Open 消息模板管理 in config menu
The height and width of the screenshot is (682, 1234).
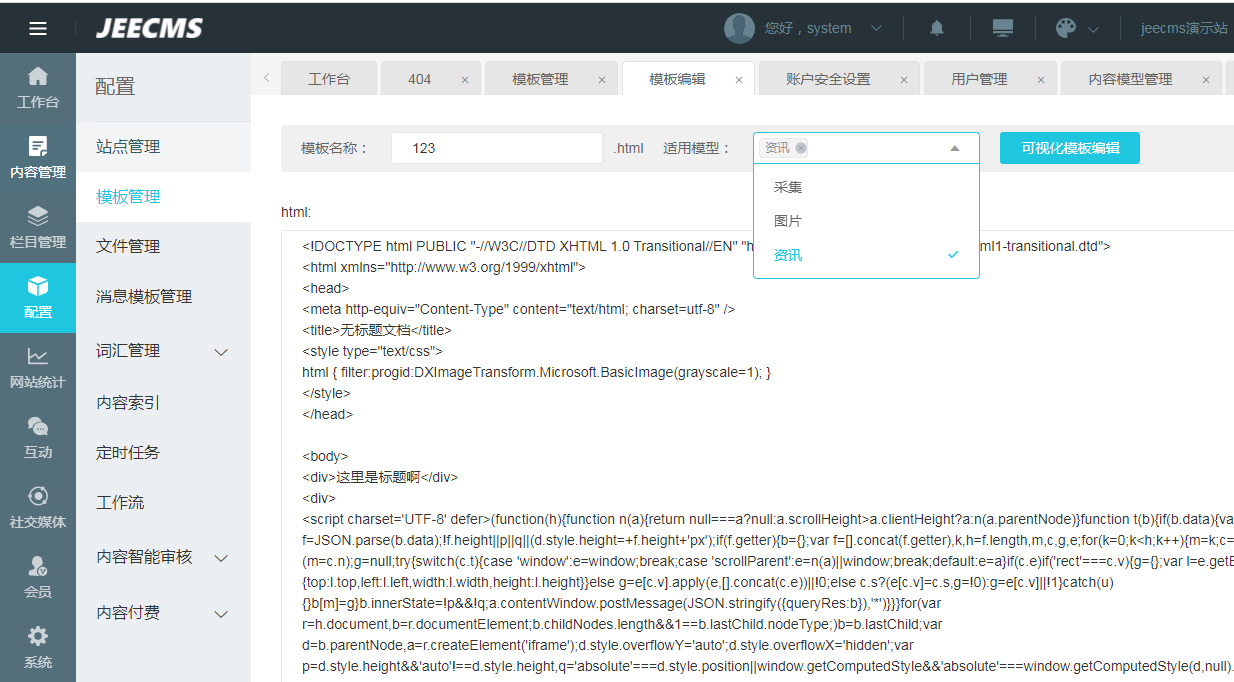pos(163,297)
